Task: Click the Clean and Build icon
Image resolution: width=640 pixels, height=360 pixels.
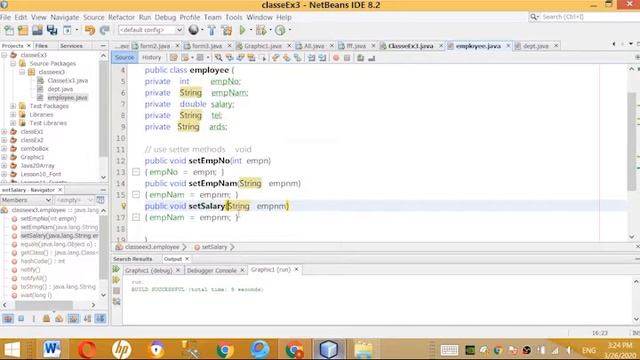Action: [227, 30]
